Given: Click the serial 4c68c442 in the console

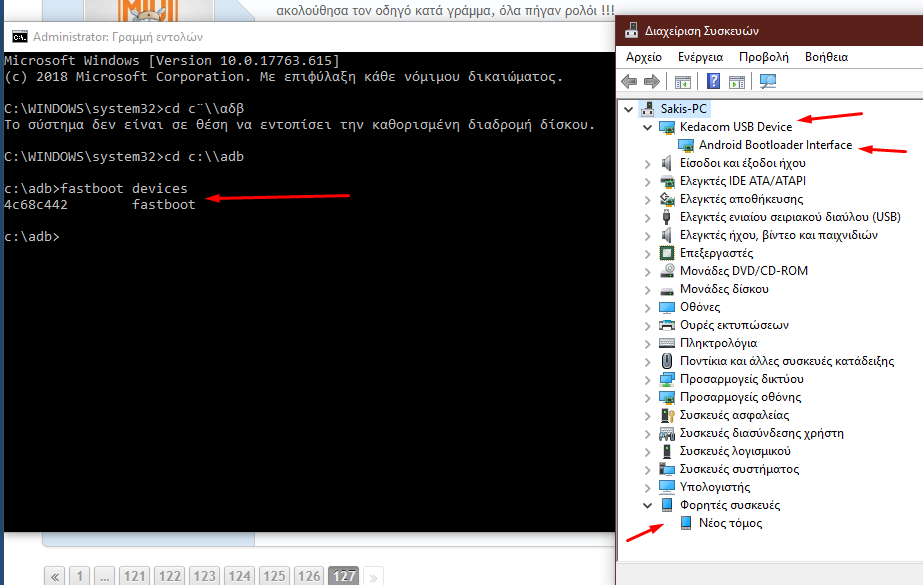Looking at the screenshot, I should (36, 205).
